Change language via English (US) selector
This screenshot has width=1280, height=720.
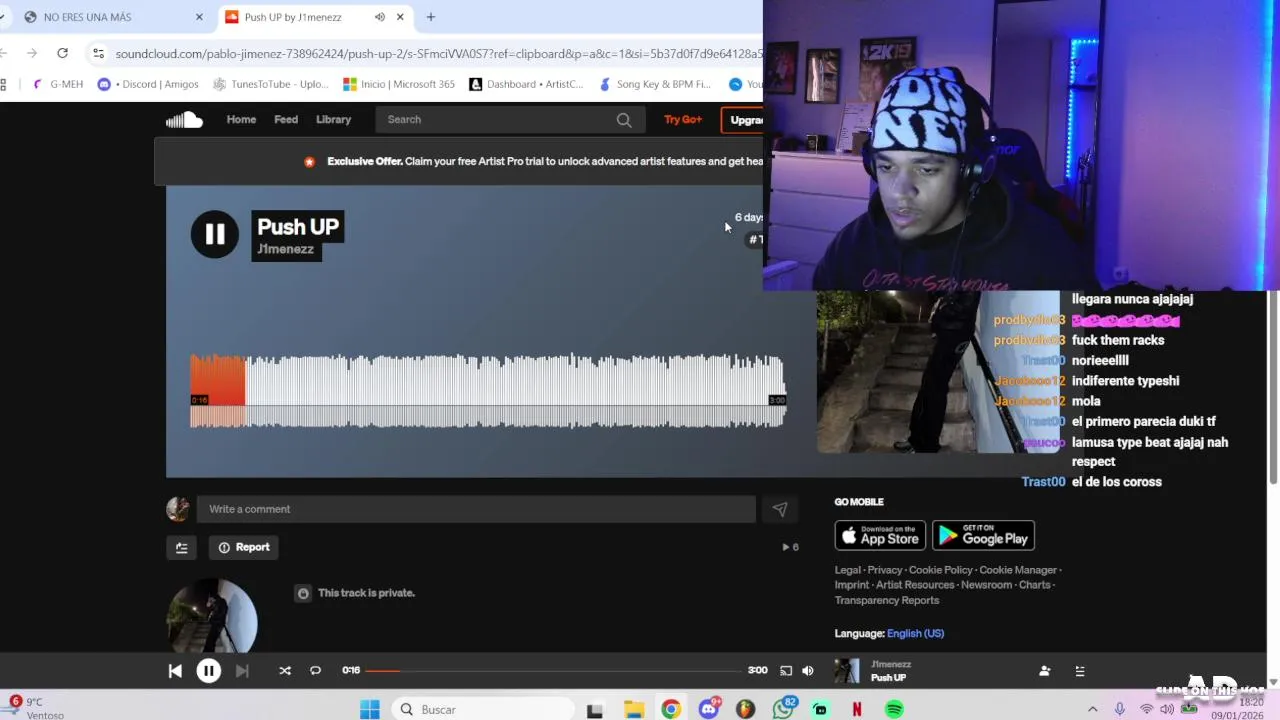click(x=915, y=633)
